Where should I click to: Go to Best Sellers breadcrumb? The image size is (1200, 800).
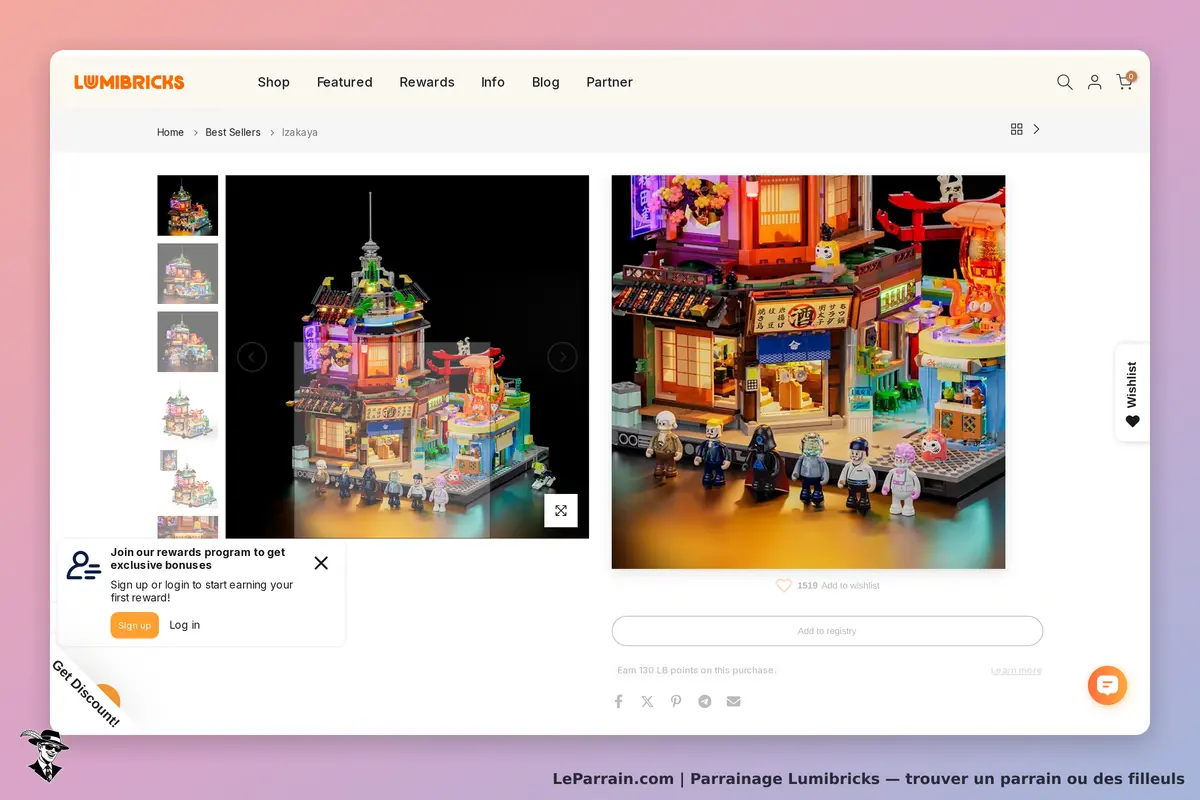pos(233,132)
